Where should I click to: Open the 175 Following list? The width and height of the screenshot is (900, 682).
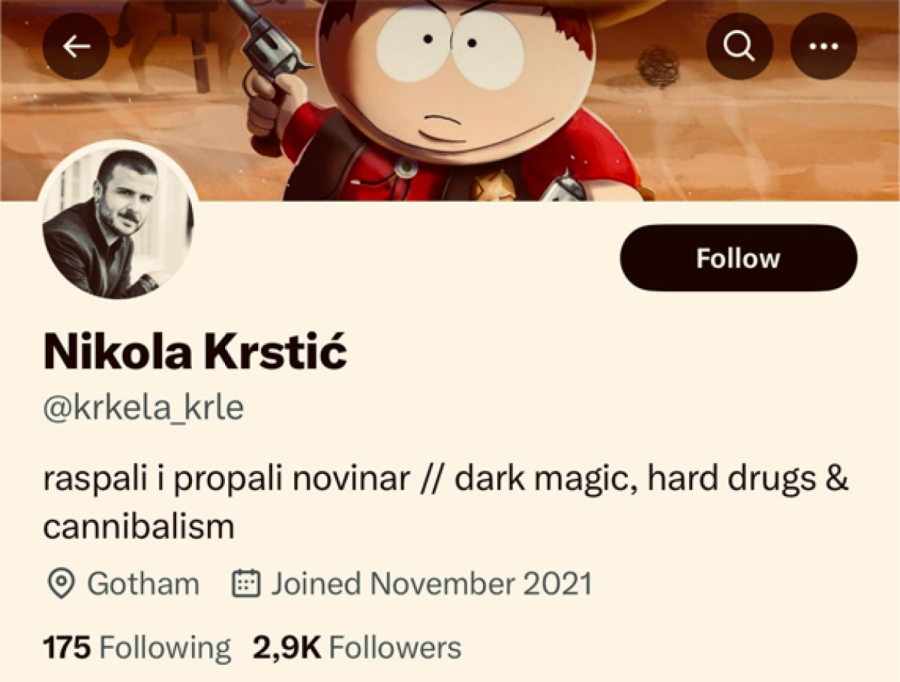click(x=135, y=648)
